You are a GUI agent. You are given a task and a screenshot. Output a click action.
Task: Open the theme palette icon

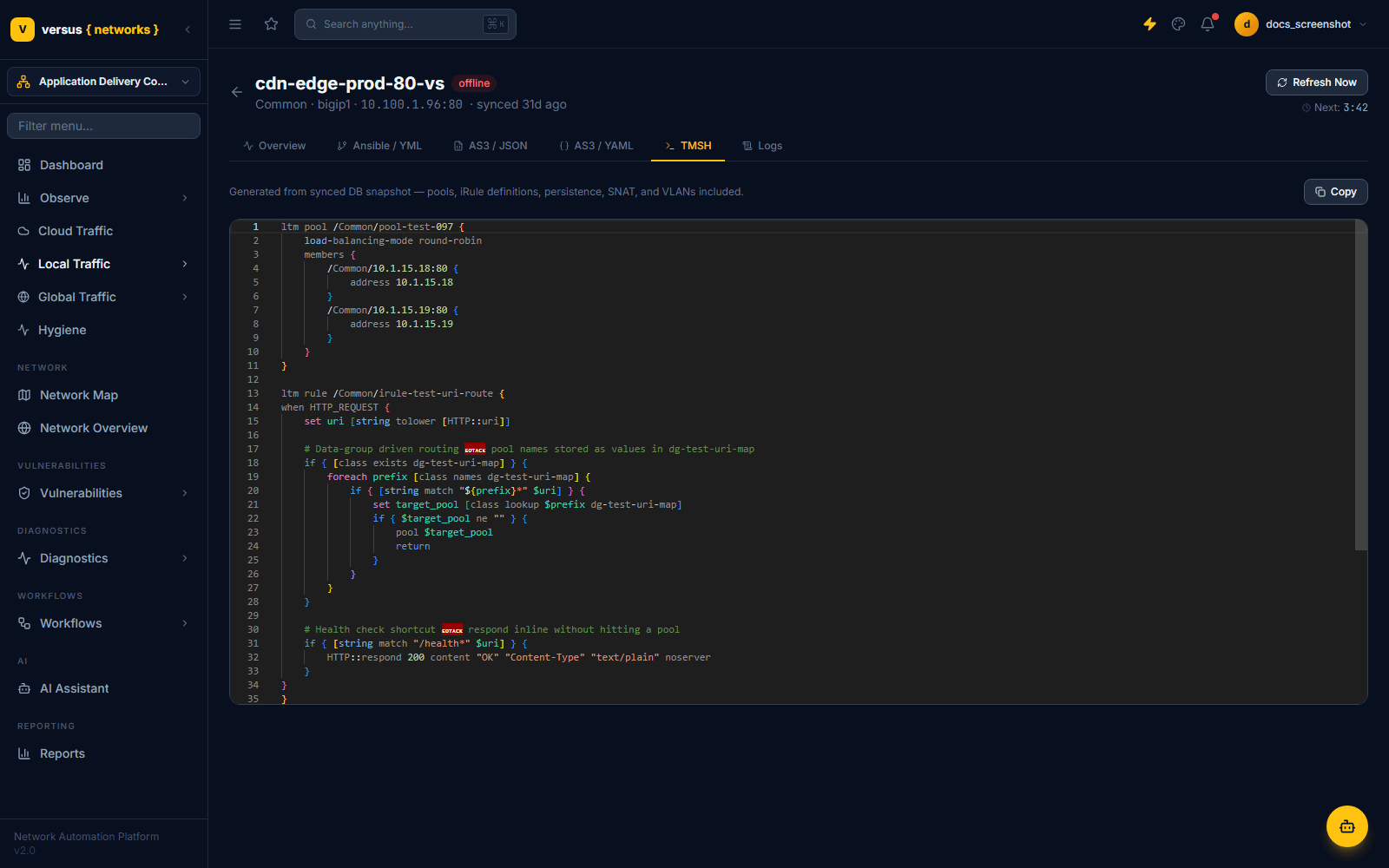point(1178,24)
